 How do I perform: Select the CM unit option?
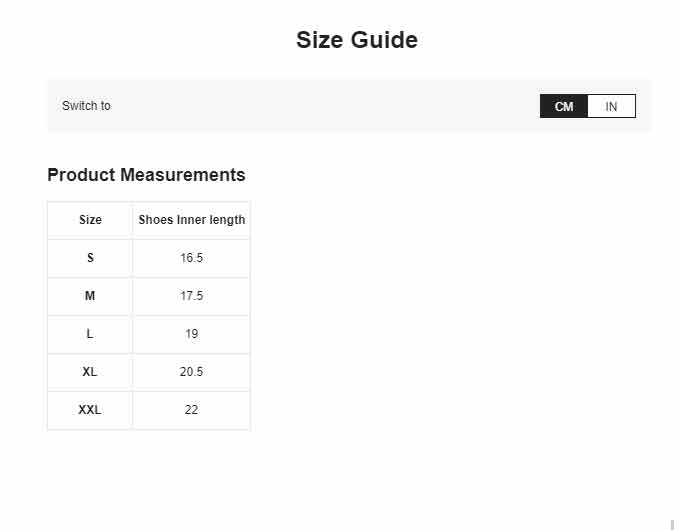(x=564, y=106)
